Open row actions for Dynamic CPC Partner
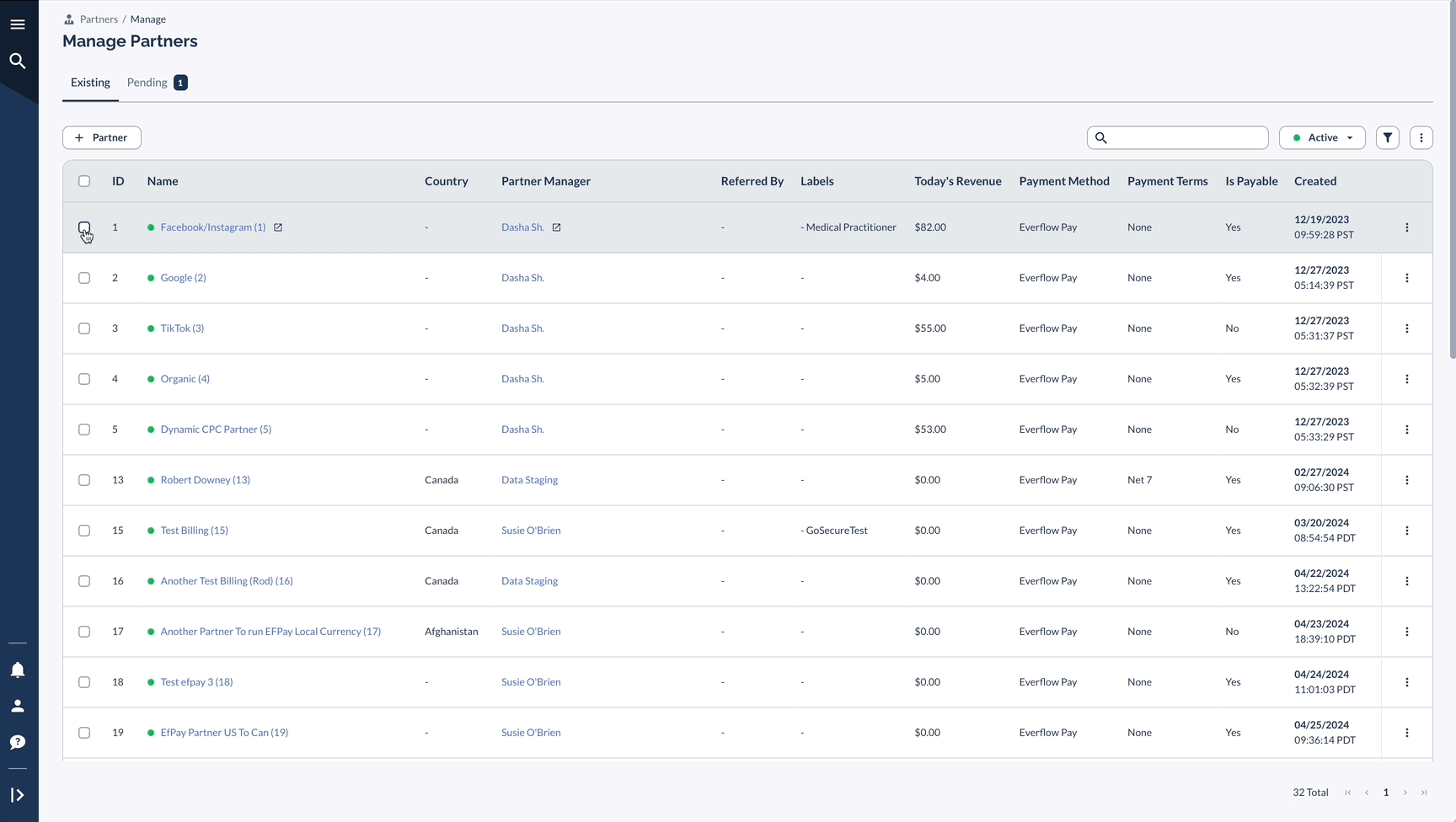The width and height of the screenshot is (1456, 822). tap(1407, 430)
